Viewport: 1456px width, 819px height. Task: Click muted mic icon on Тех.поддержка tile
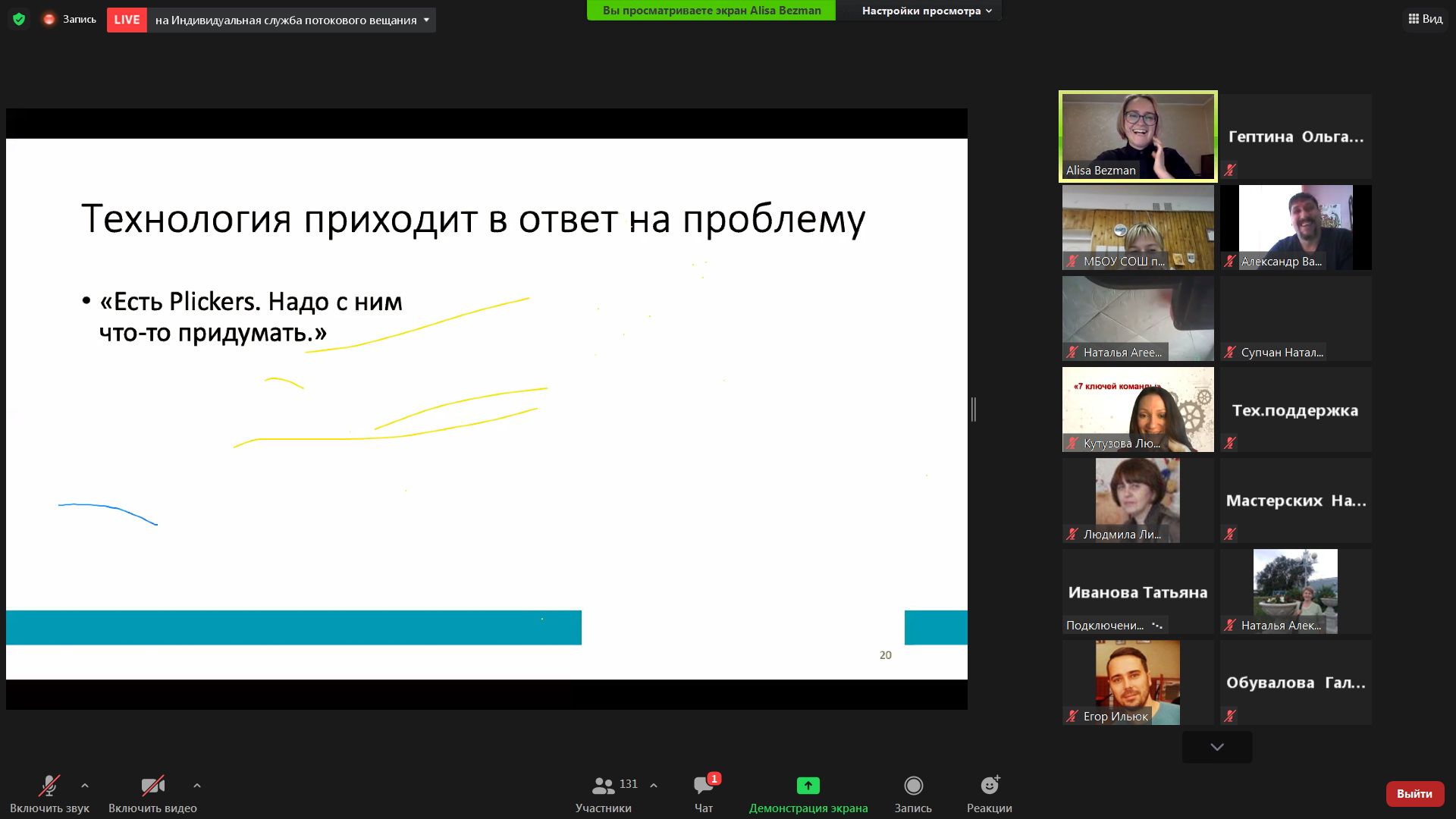1230,443
